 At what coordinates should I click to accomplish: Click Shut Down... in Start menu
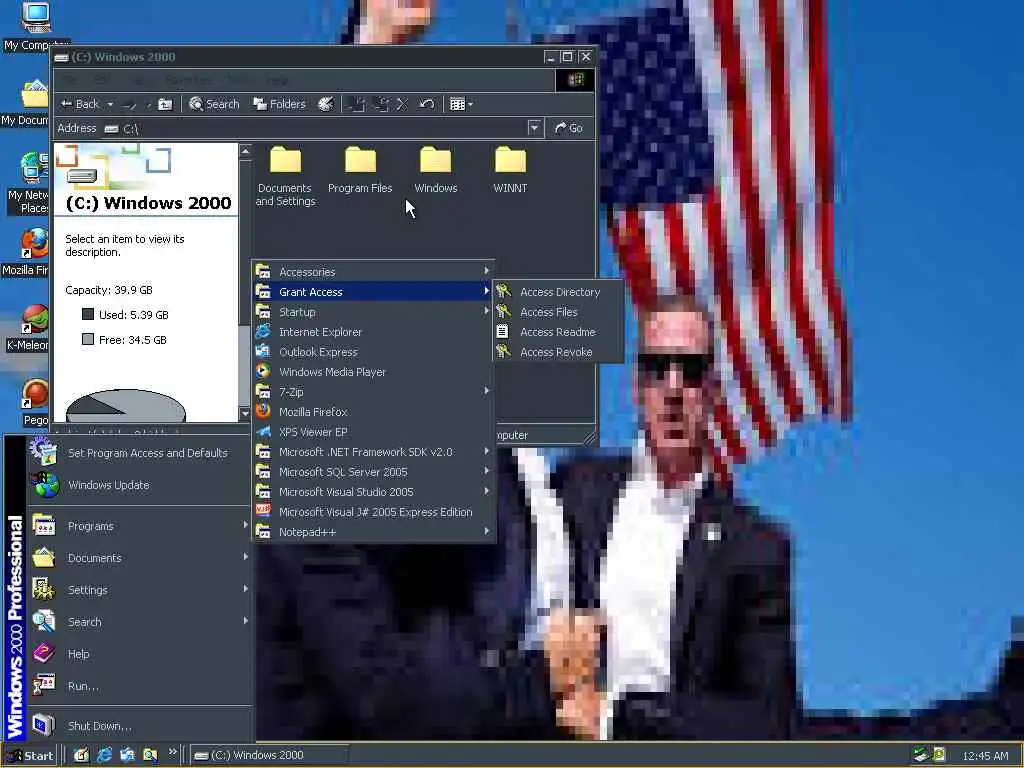coord(138,726)
